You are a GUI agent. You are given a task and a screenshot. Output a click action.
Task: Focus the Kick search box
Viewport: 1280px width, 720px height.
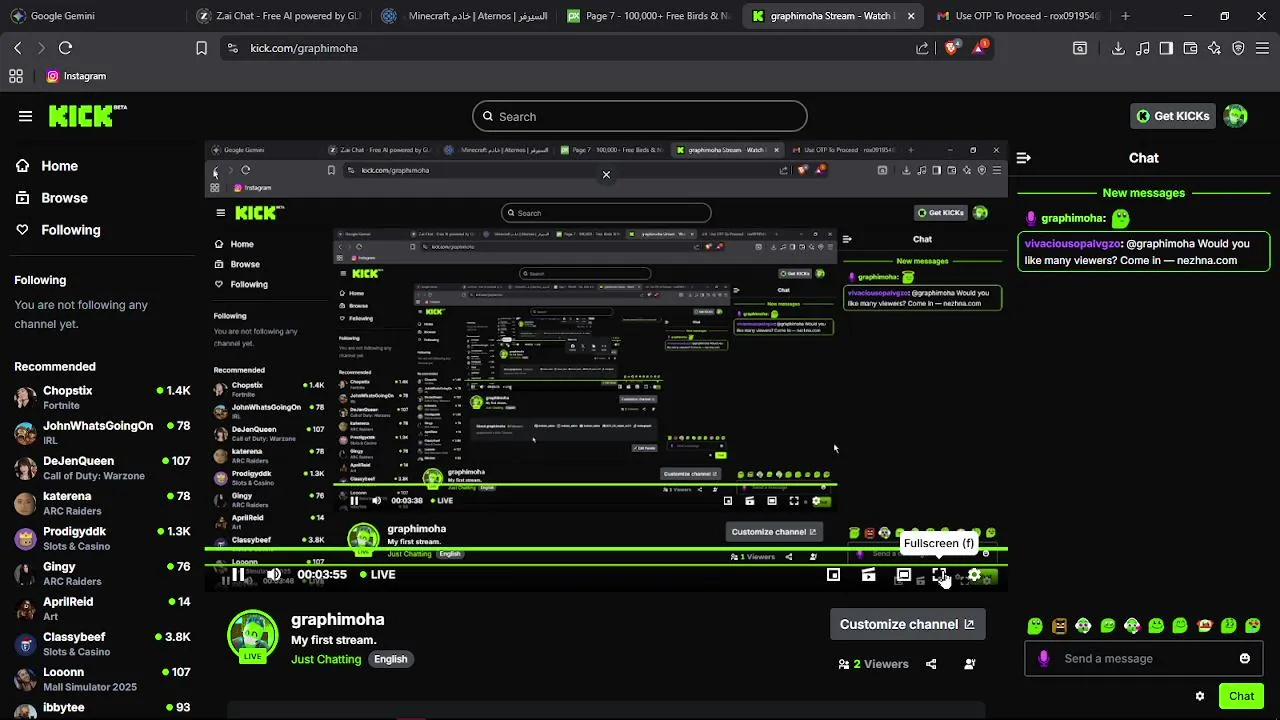[x=640, y=116]
